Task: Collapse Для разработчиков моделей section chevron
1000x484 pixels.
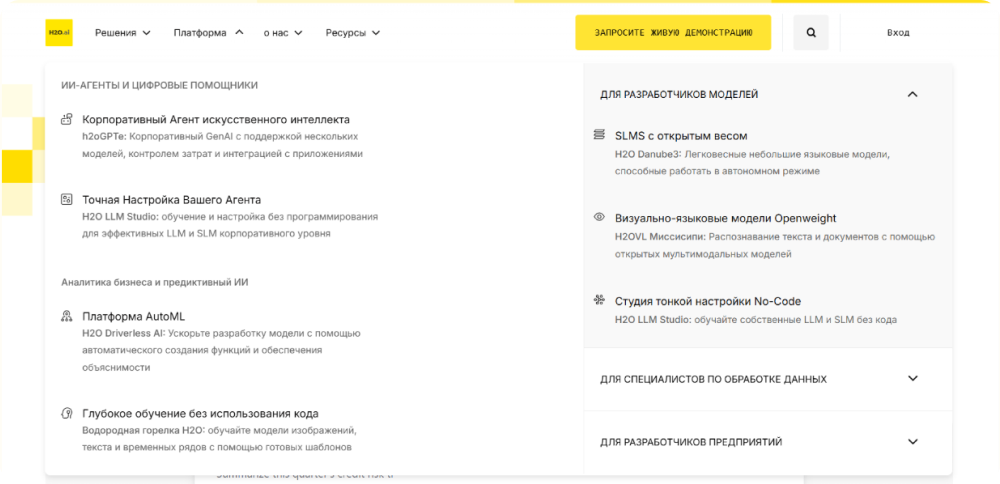Action: tap(913, 94)
